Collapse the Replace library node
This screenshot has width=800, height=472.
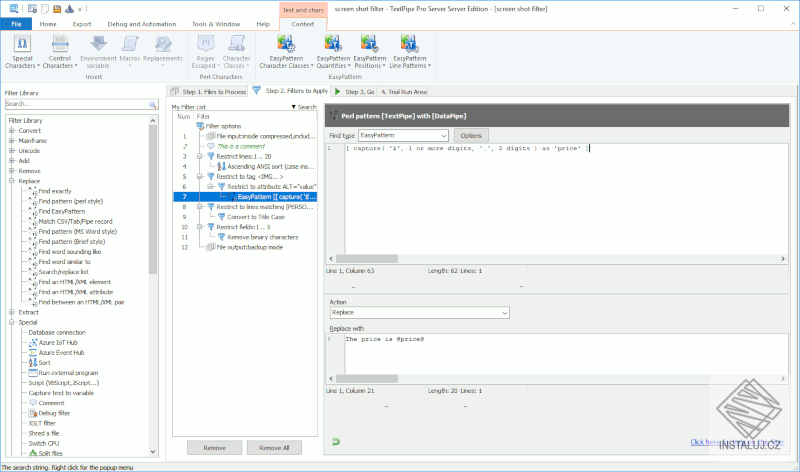click(x=12, y=181)
